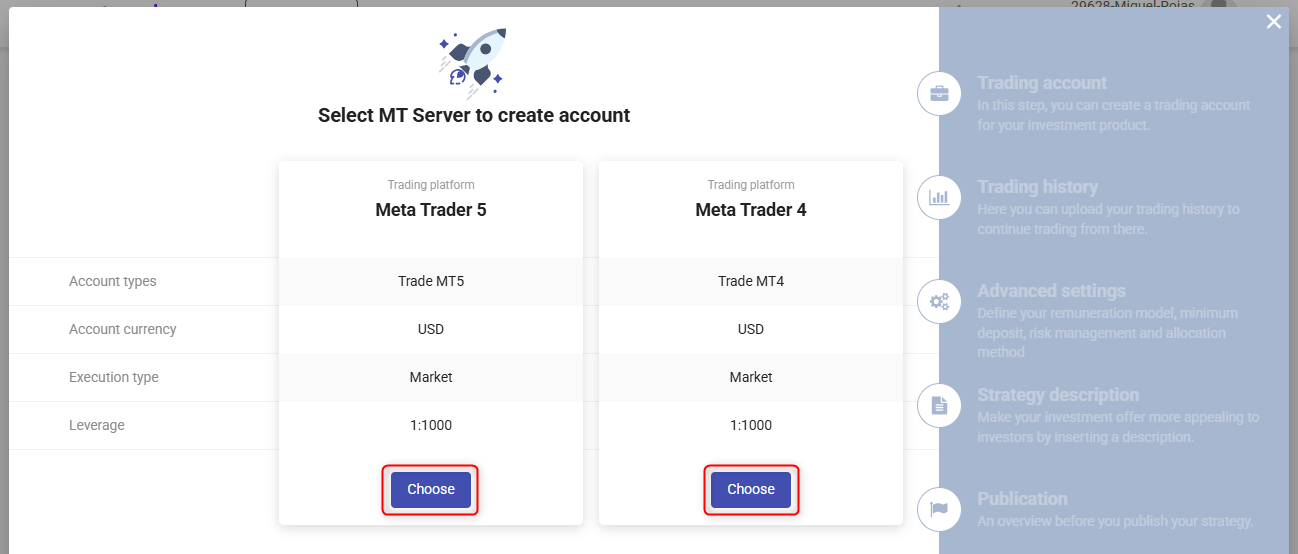Click USD value in Meta Trader 4 card
The height and width of the screenshot is (554, 1298).
click(x=751, y=329)
